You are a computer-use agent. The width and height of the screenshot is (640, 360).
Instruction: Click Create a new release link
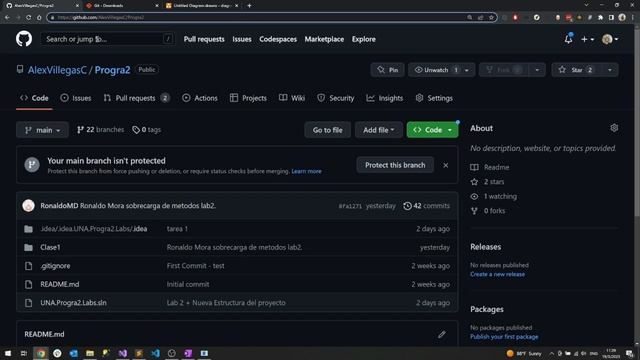498,274
